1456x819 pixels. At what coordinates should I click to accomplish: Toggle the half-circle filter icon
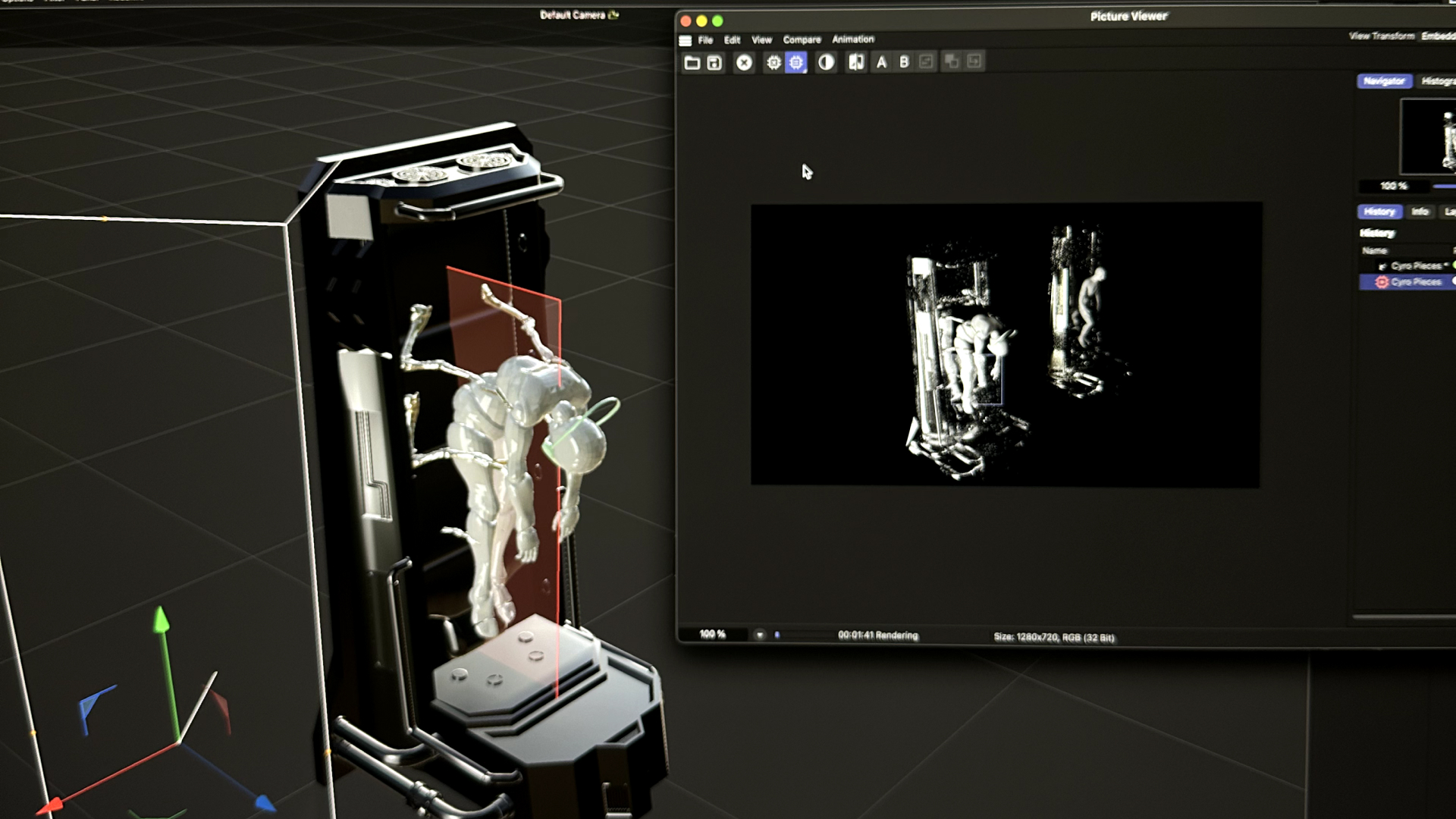click(826, 63)
